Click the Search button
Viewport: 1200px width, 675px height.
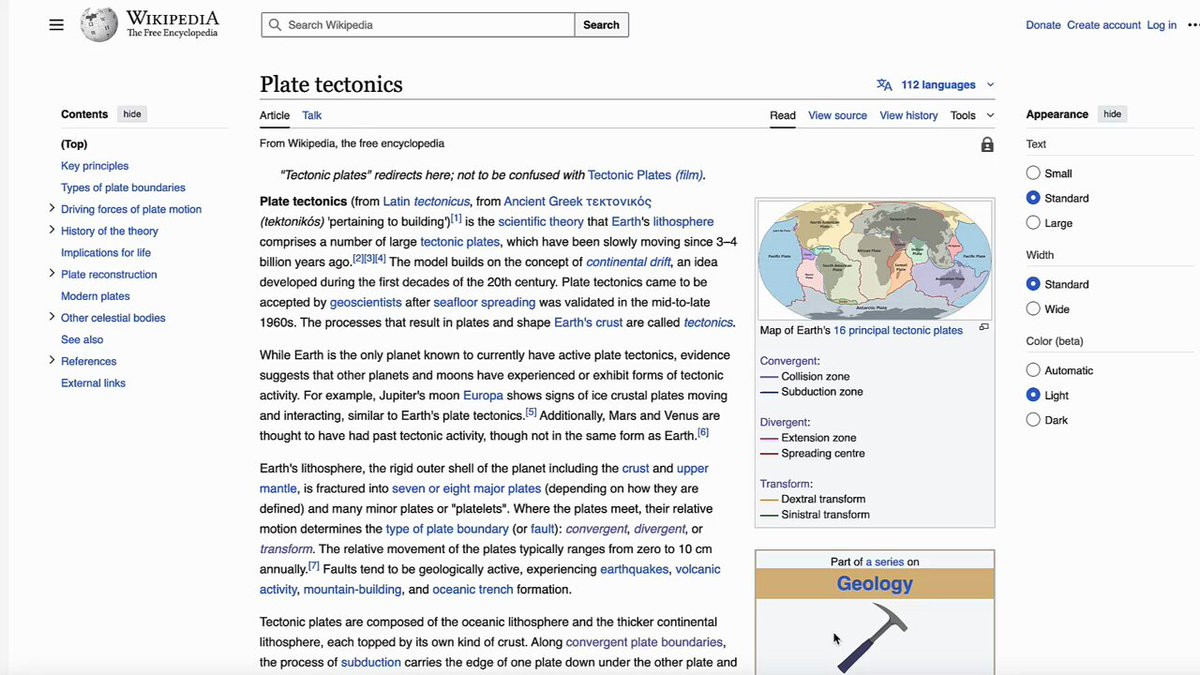click(x=601, y=25)
